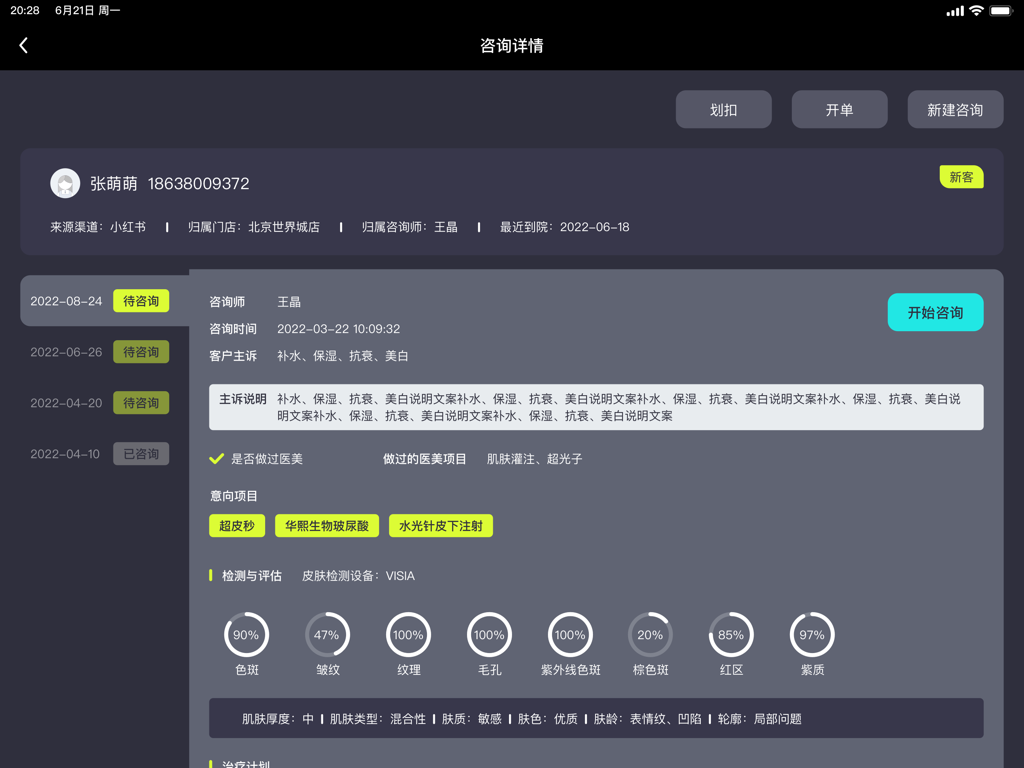Open the customer avatar image
Image resolution: width=1024 pixels, height=768 pixels.
[65, 183]
